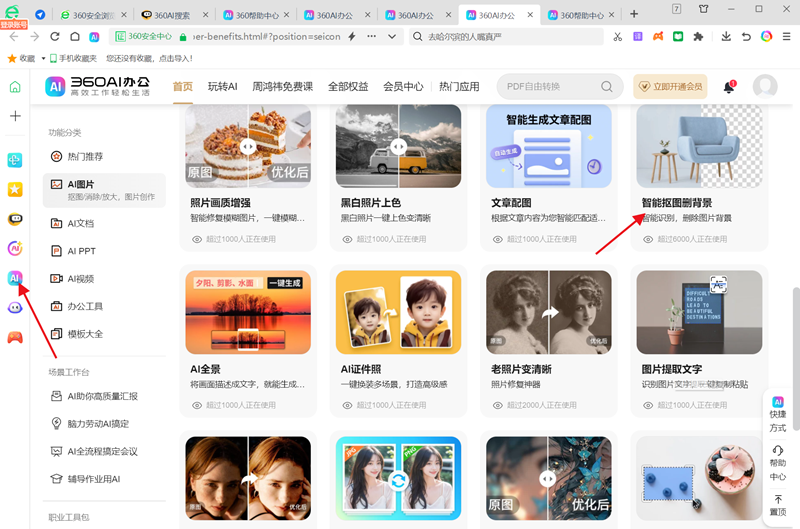Open sidebar home icon
The image size is (800, 529).
click(x=15, y=87)
